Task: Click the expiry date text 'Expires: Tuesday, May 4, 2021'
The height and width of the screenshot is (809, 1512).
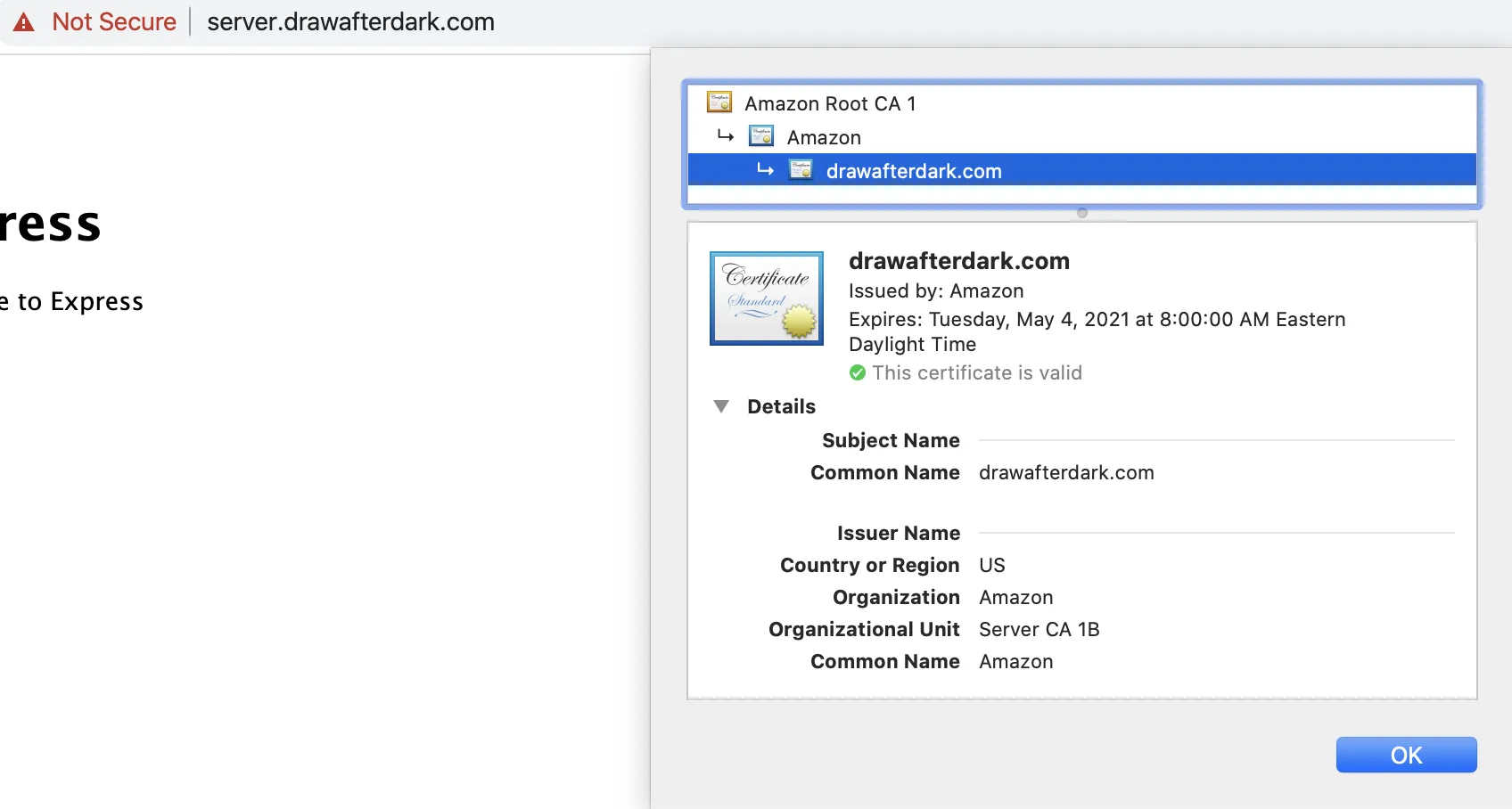Action: tap(989, 319)
